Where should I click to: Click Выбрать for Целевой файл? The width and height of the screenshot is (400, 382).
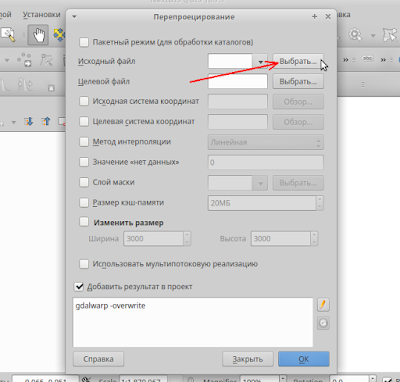[298, 81]
